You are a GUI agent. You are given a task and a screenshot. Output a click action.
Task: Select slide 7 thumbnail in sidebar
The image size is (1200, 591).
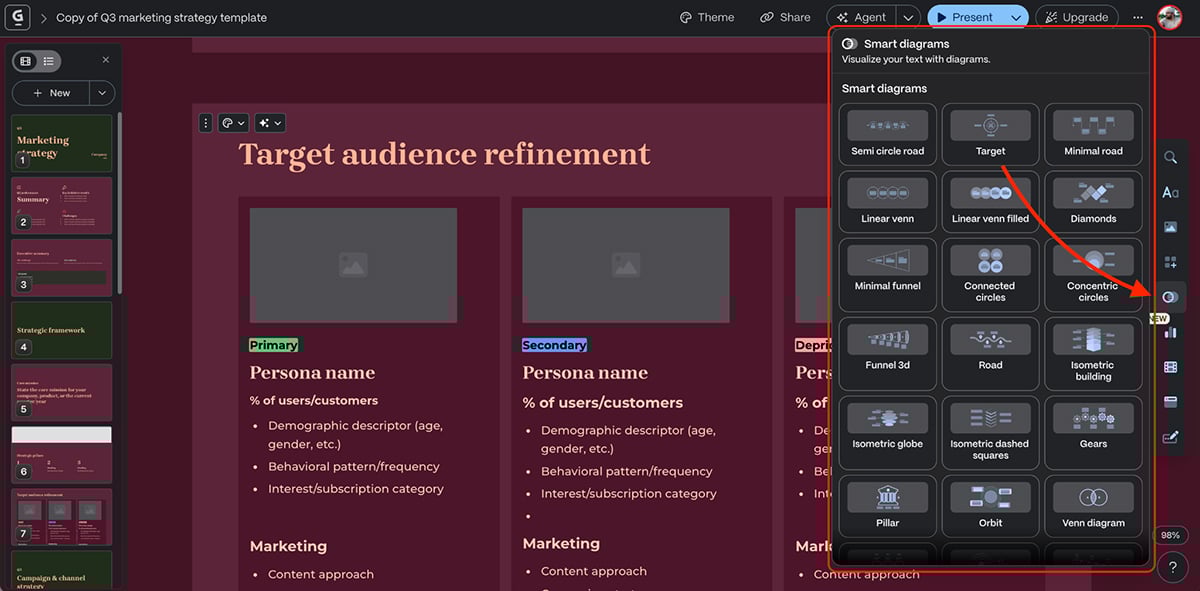62,515
